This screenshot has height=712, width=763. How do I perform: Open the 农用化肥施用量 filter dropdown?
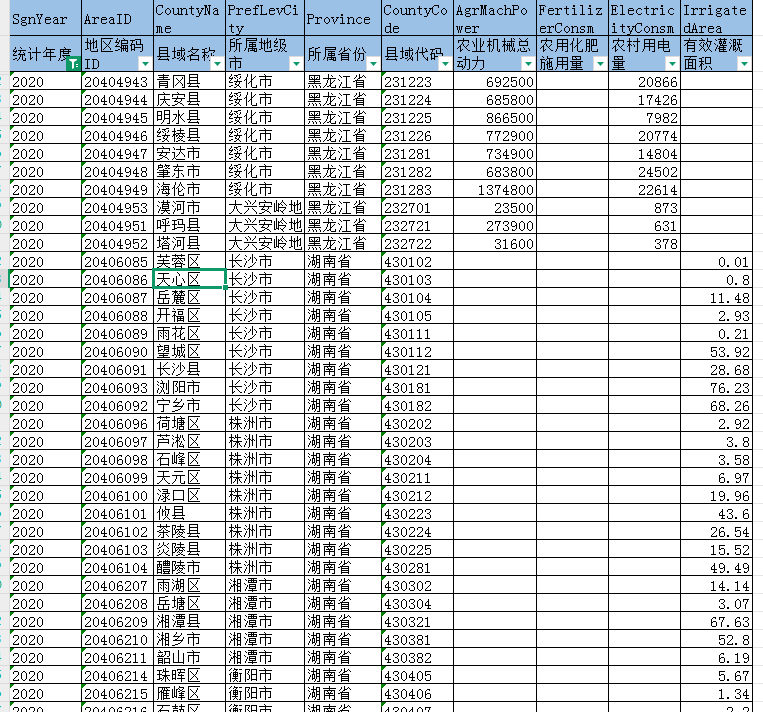click(x=599, y=63)
